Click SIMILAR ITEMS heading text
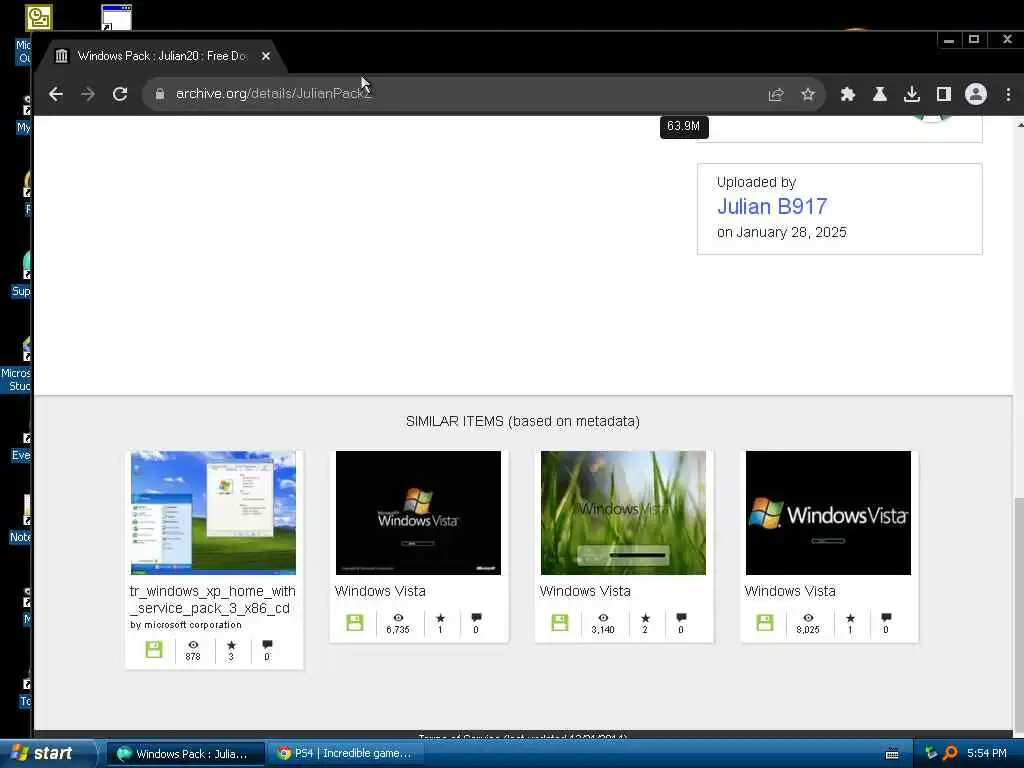The image size is (1024, 768). (522, 421)
